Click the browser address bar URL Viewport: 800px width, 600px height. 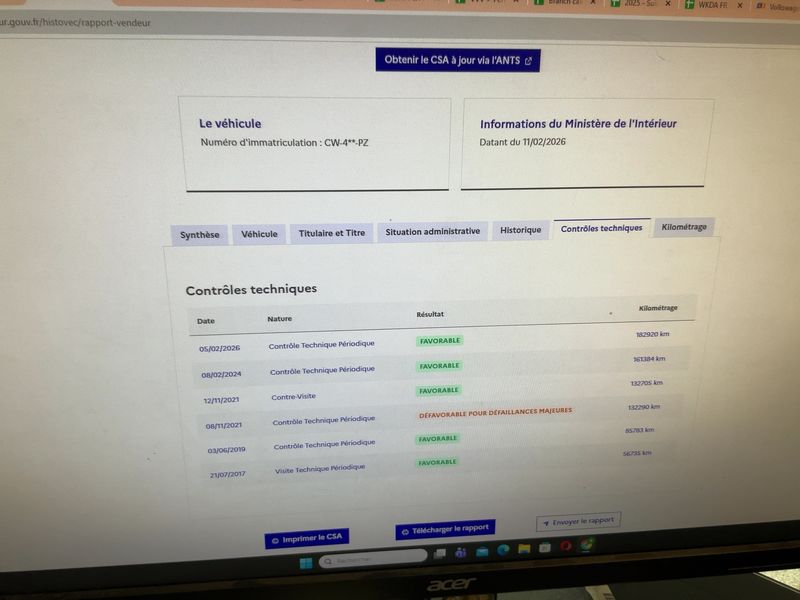(76, 22)
